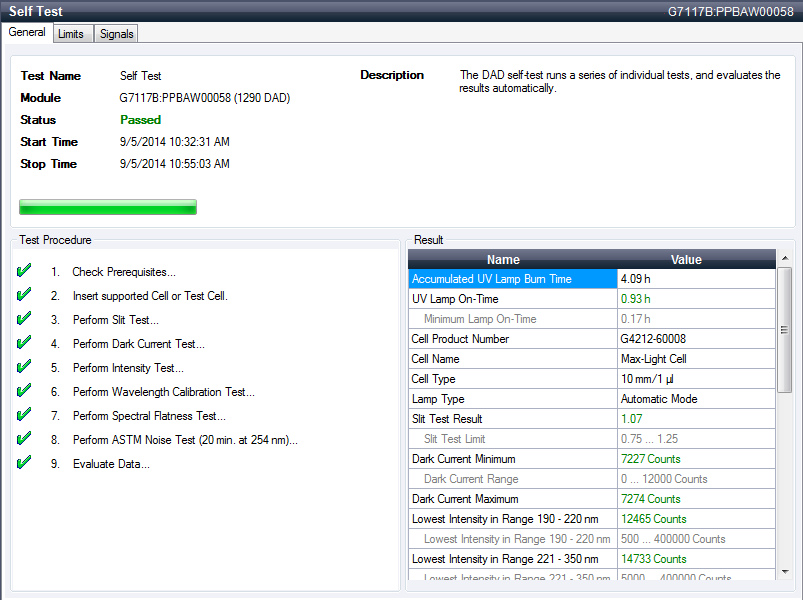Select the General tab
This screenshot has width=803, height=600.
coord(27,32)
